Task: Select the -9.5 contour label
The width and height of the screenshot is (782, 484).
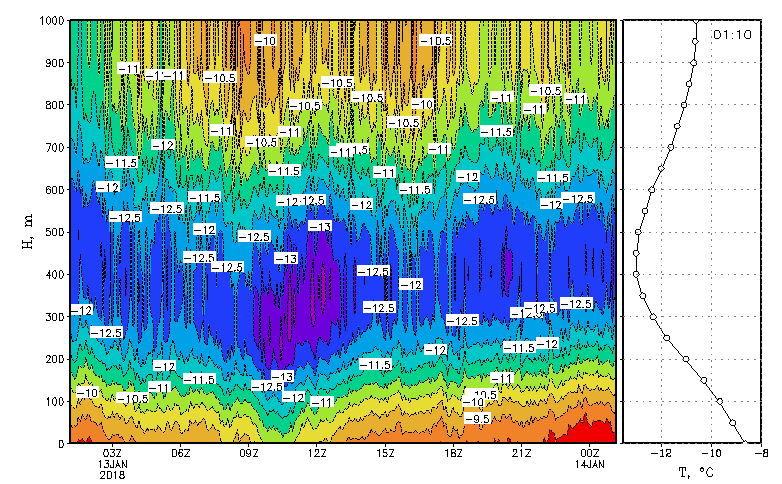Action: (x=479, y=419)
